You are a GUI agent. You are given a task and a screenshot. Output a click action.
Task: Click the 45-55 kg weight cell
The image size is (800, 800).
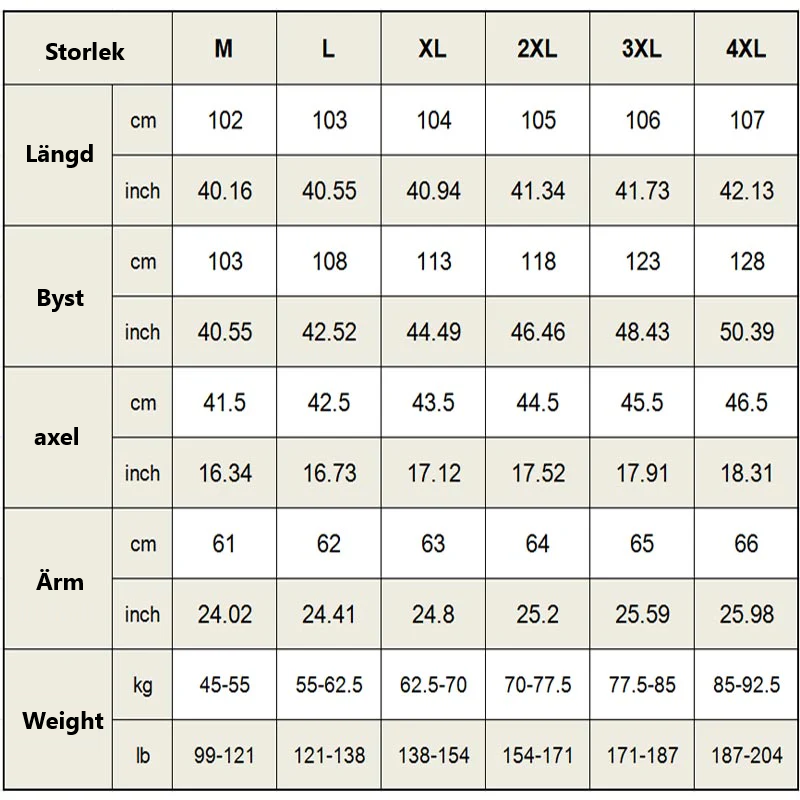[224, 685]
